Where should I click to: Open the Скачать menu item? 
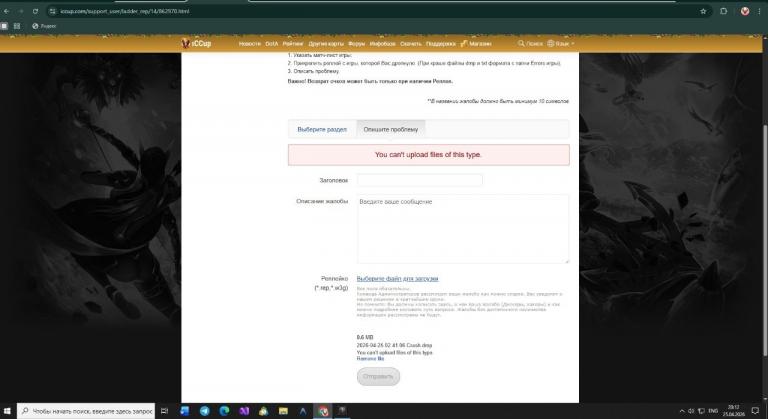(x=410, y=44)
